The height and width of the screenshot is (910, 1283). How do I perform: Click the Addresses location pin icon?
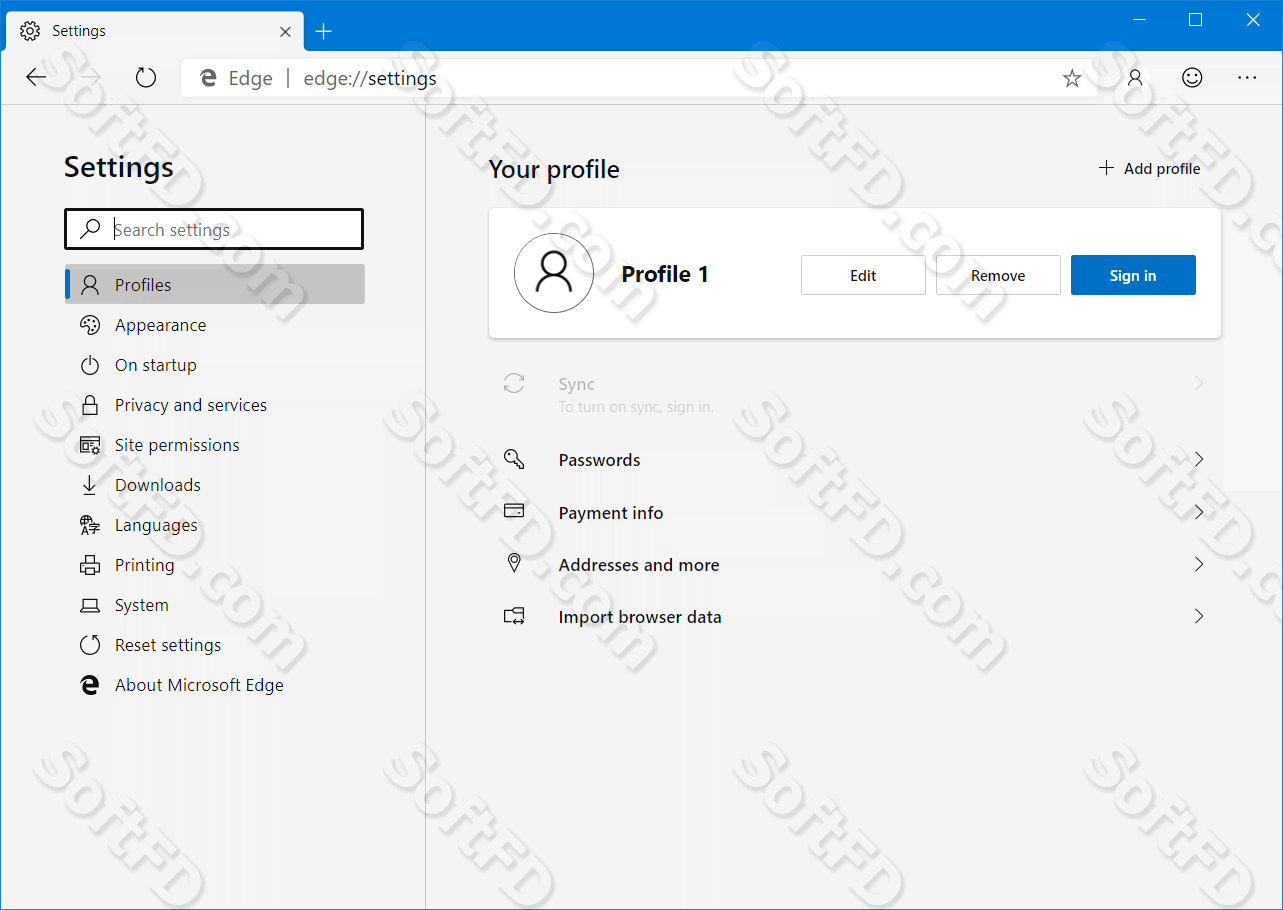point(514,563)
